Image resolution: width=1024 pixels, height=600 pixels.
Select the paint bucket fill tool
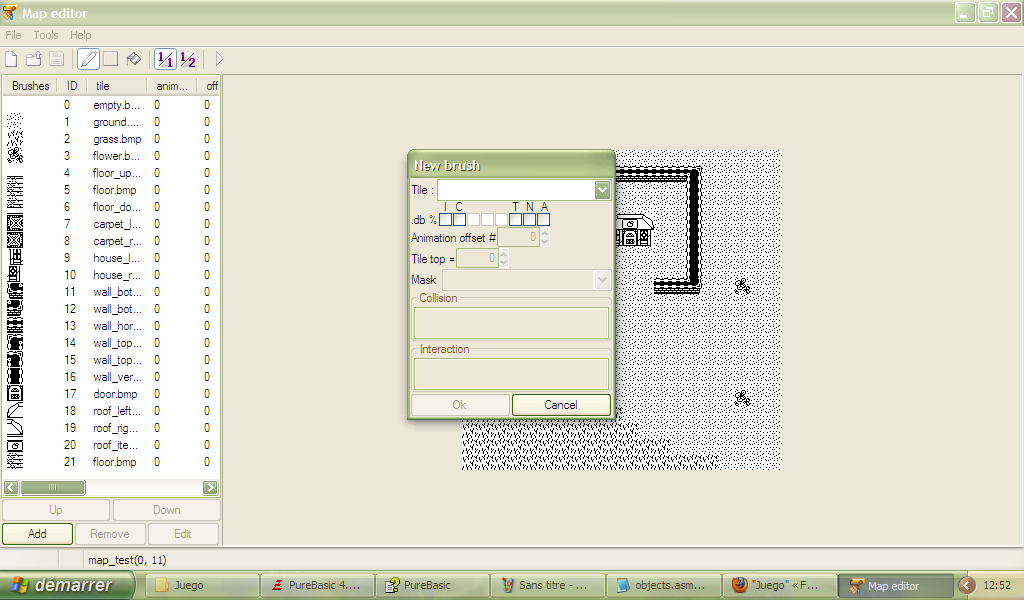(133, 59)
